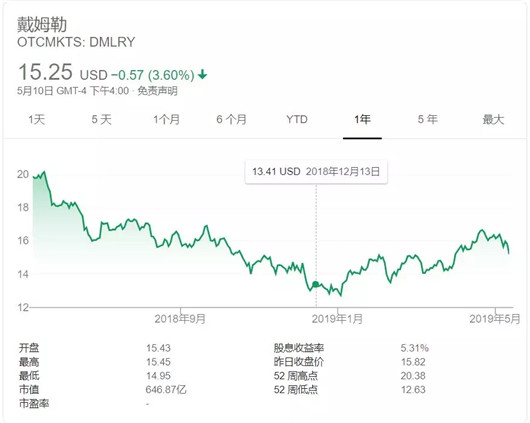The height and width of the screenshot is (423, 530).
Task: Select the 1天 time range tab
Action: (37, 119)
